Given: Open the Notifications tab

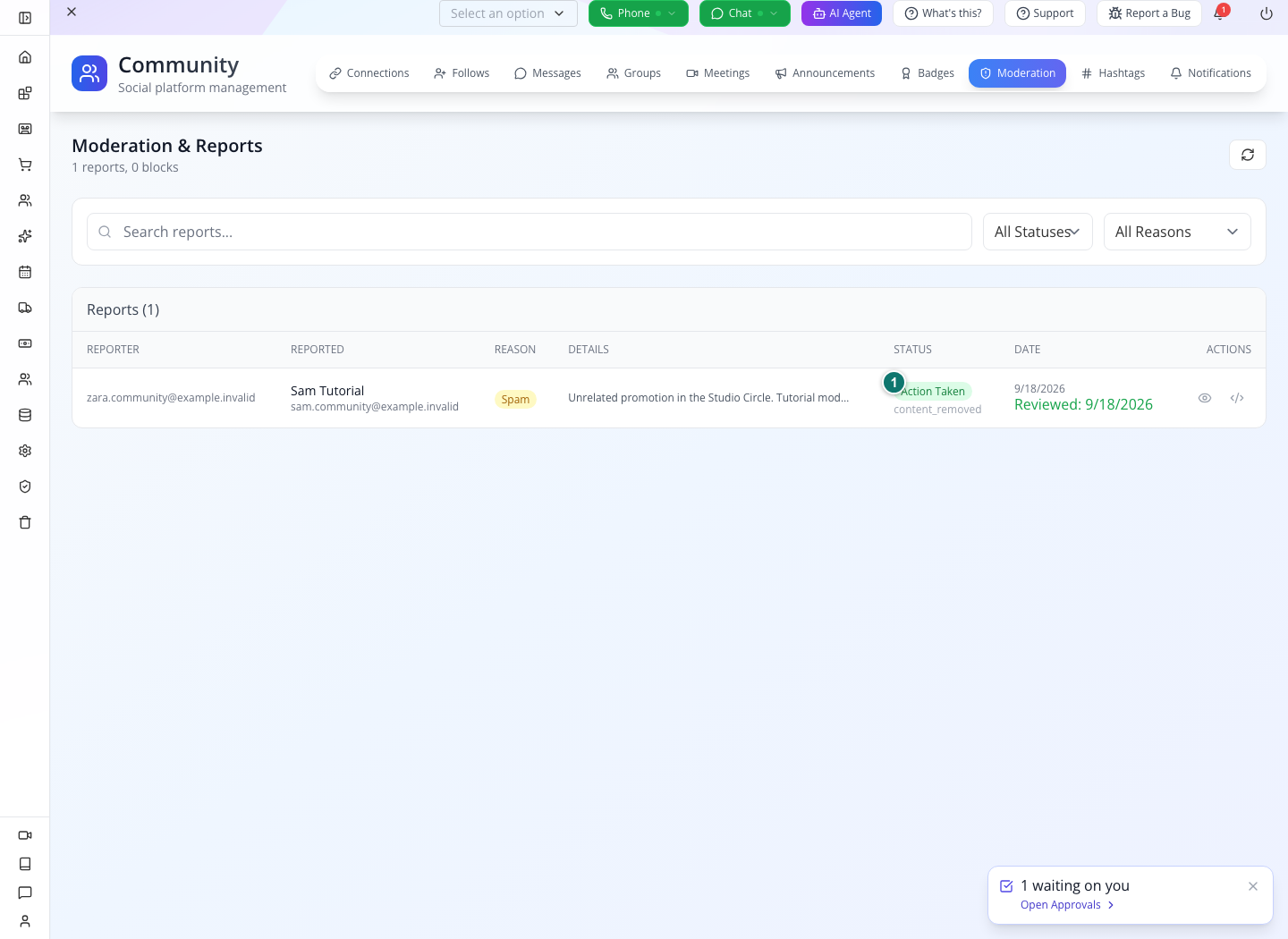Looking at the screenshot, I should click(1211, 73).
